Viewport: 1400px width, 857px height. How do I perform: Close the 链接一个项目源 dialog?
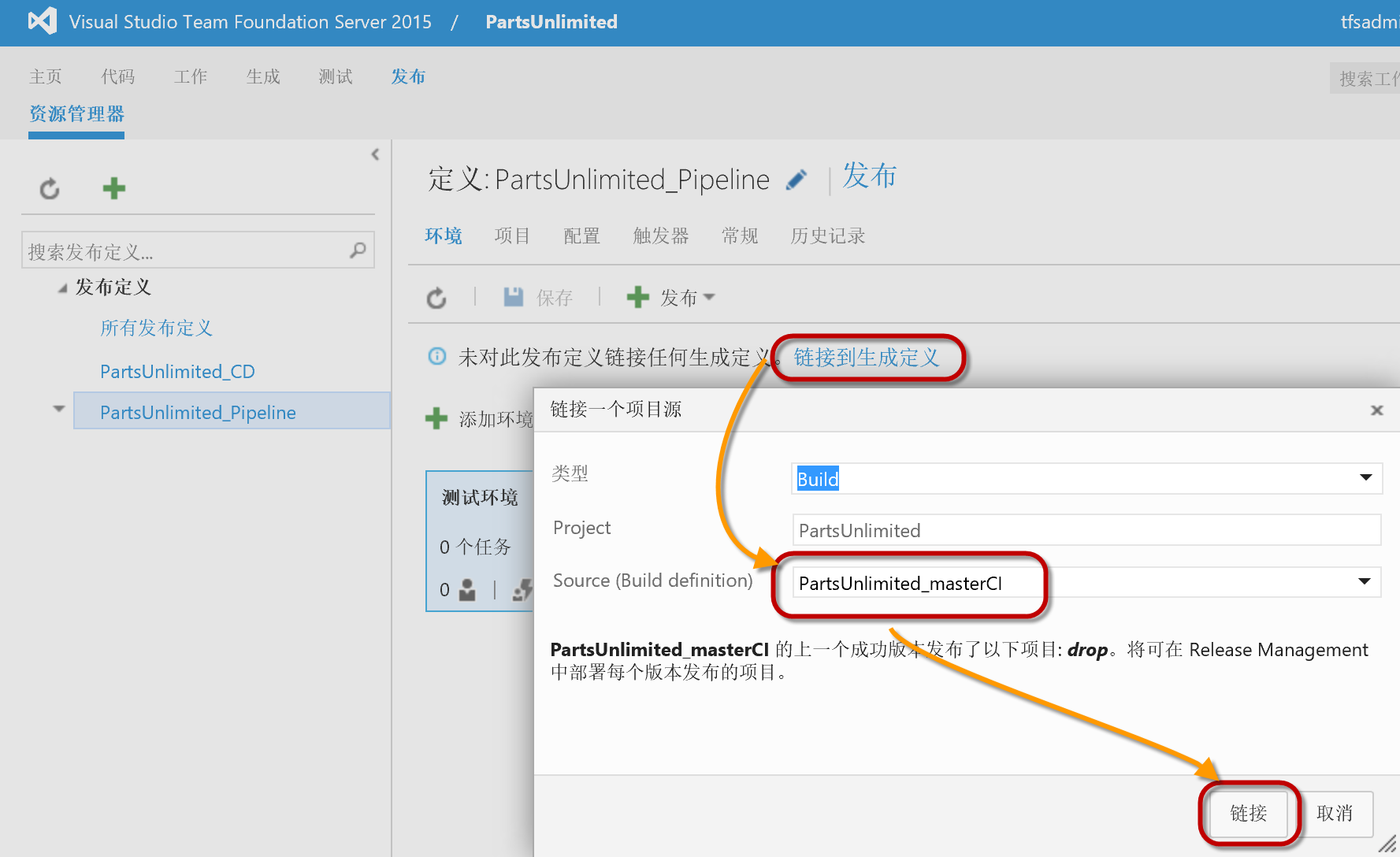coord(1377,410)
